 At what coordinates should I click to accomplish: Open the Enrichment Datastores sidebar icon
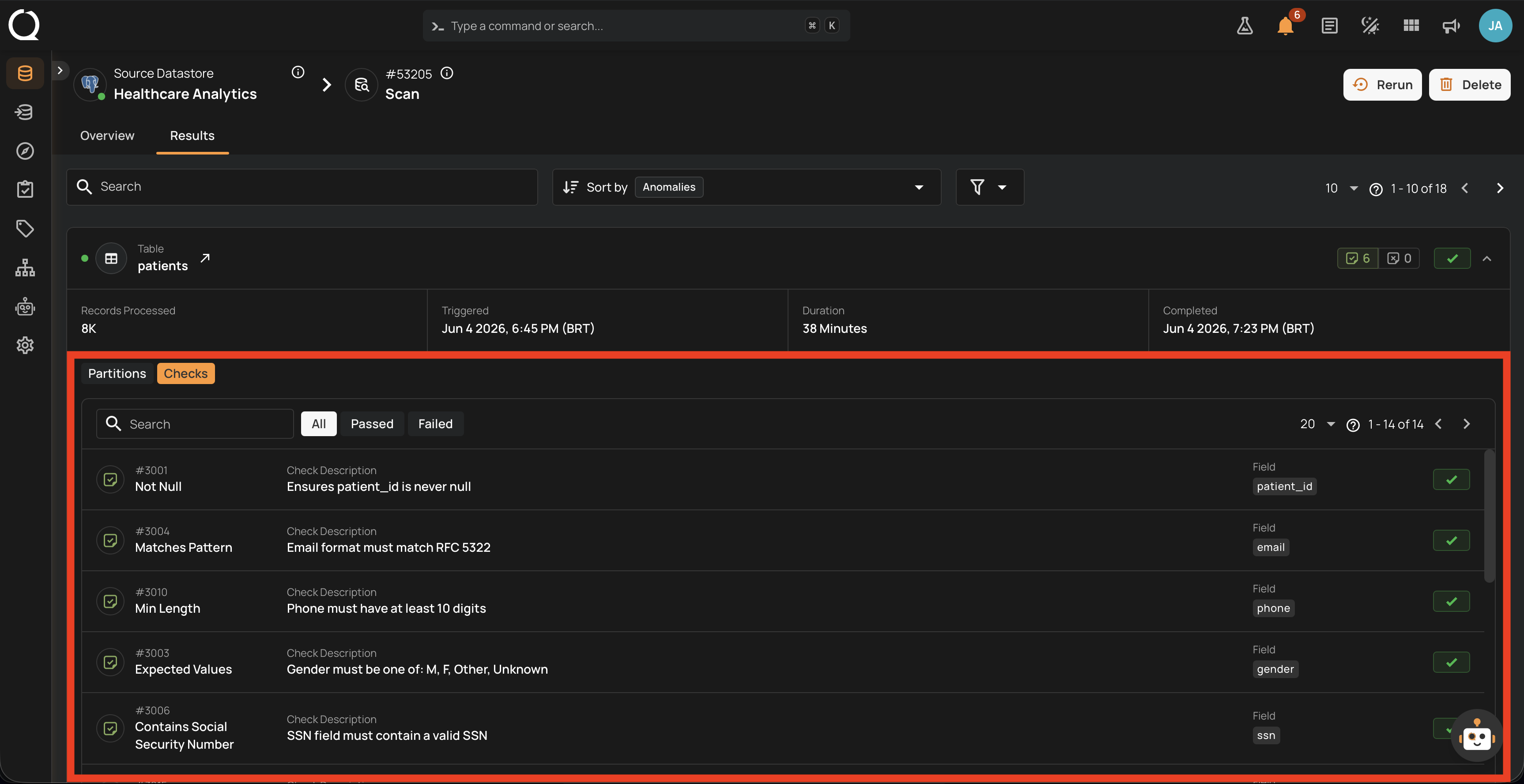pyautogui.click(x=25, y=112)
